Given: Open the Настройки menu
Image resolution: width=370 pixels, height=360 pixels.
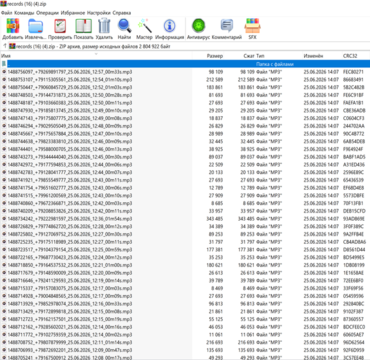Looking at the screenshot, I should point(99,13).
